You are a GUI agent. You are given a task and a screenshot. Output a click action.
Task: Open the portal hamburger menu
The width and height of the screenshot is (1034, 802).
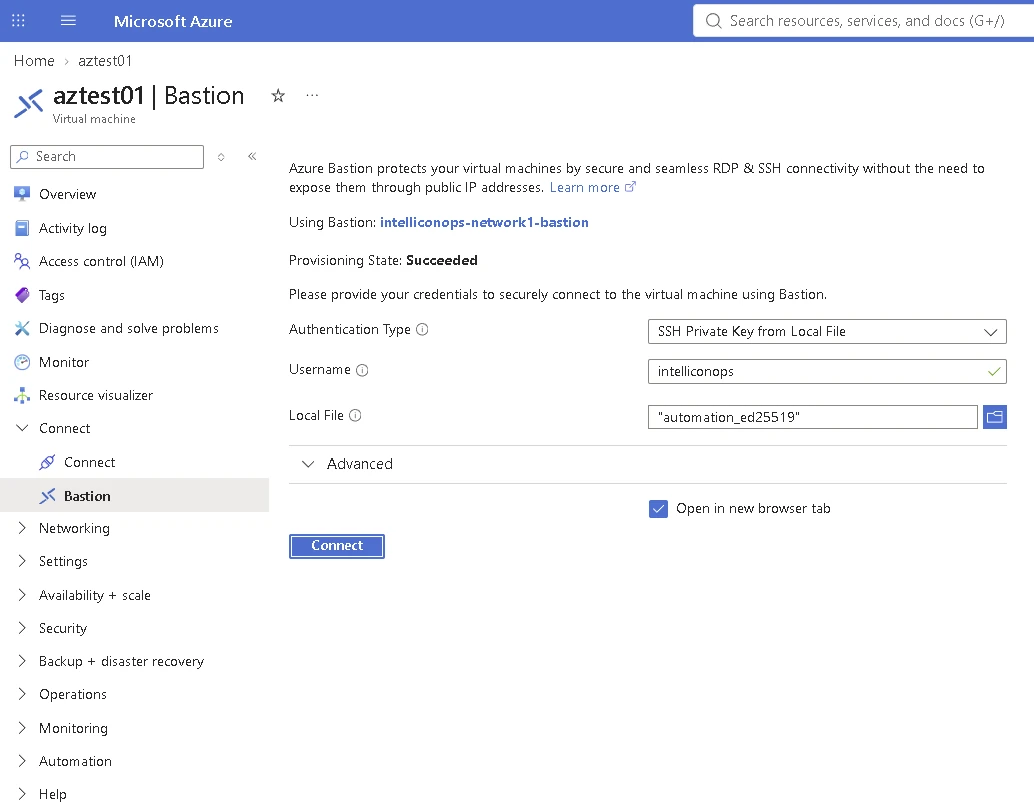point(69,20)
